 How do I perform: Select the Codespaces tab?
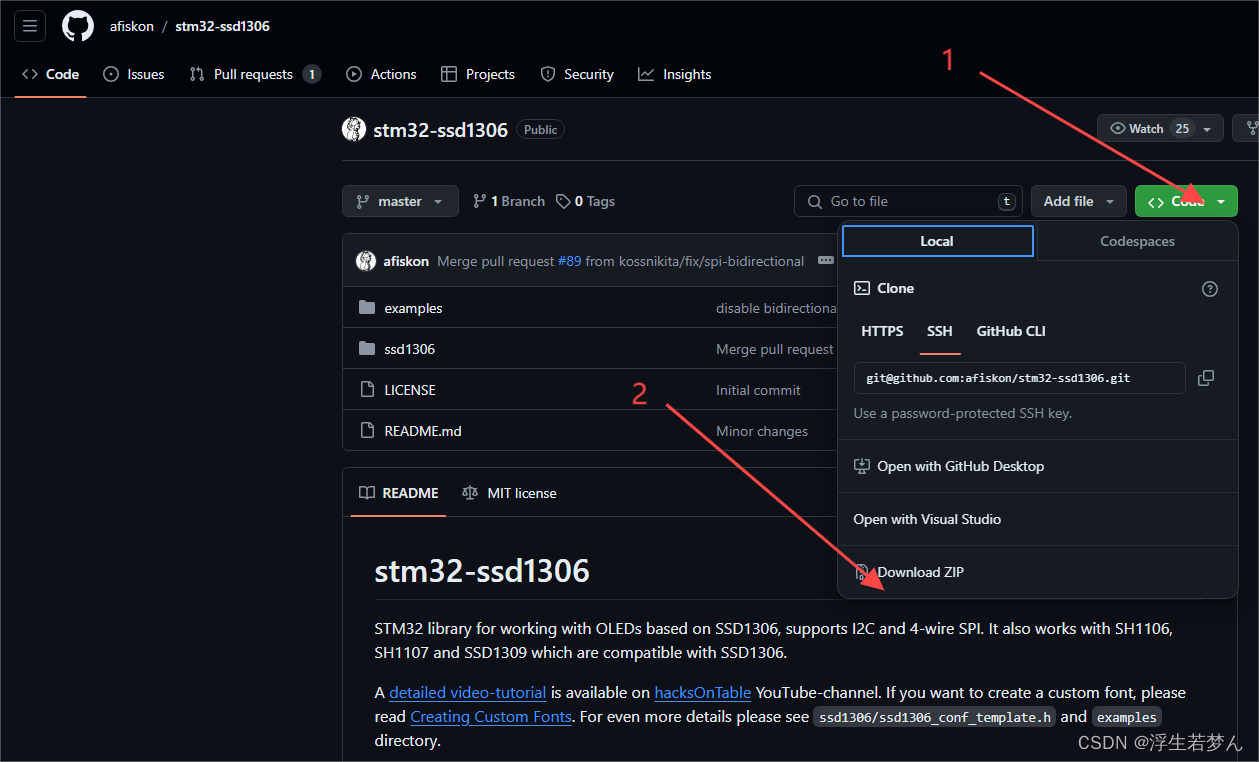click(1137, 241)
